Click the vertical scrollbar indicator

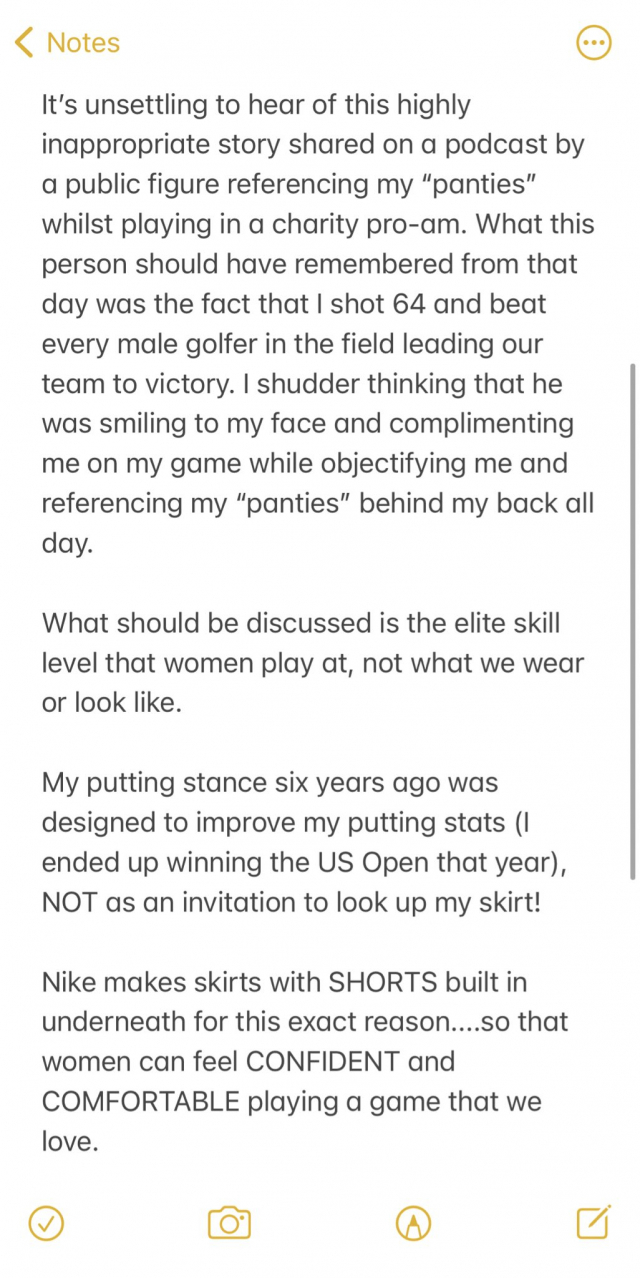[x=631, y=620]
